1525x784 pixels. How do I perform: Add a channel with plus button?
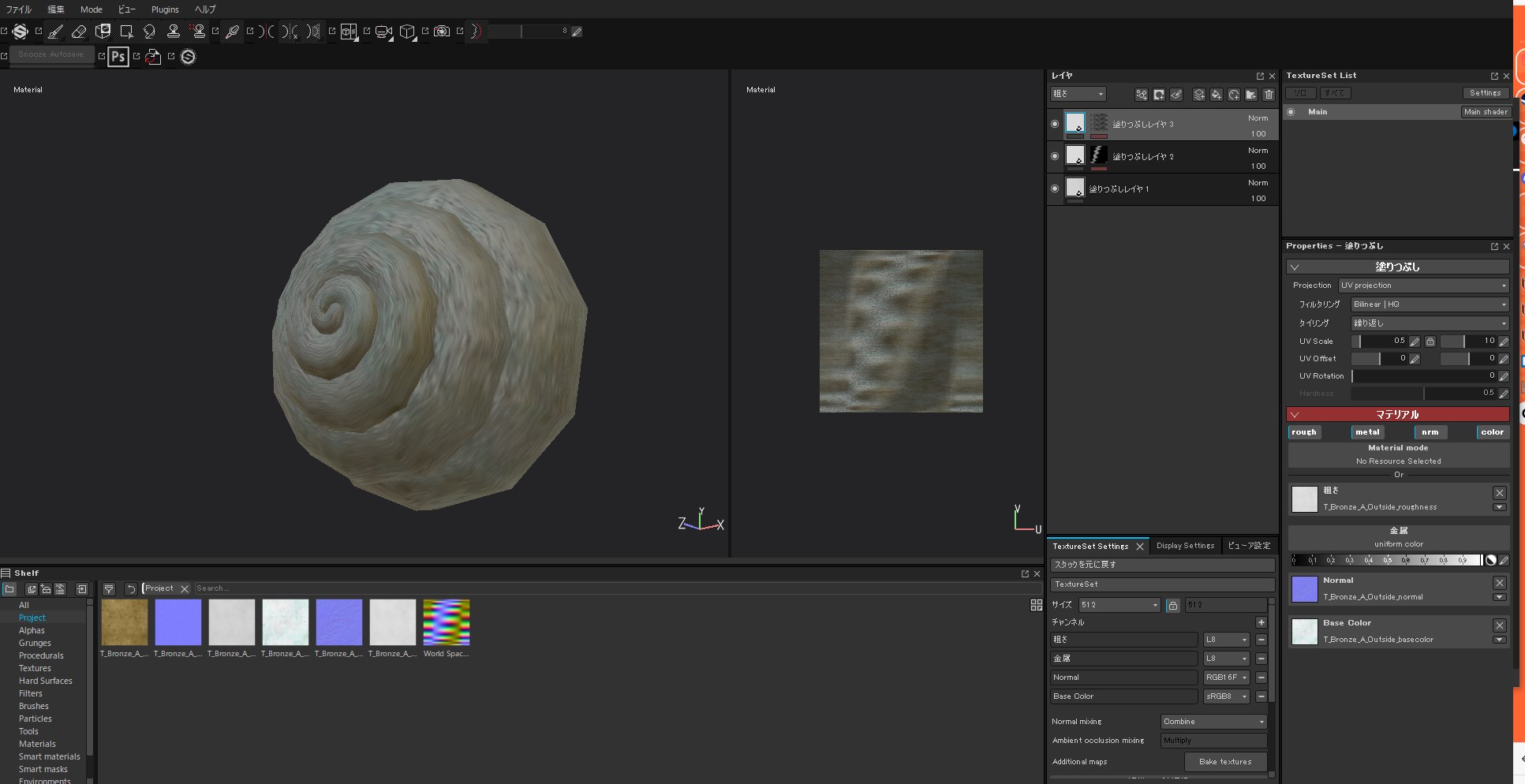tap(1261, 622)
